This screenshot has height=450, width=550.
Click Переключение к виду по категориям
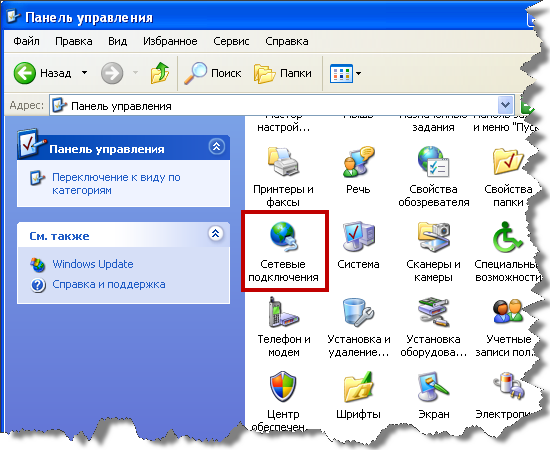tap(116, 183)
